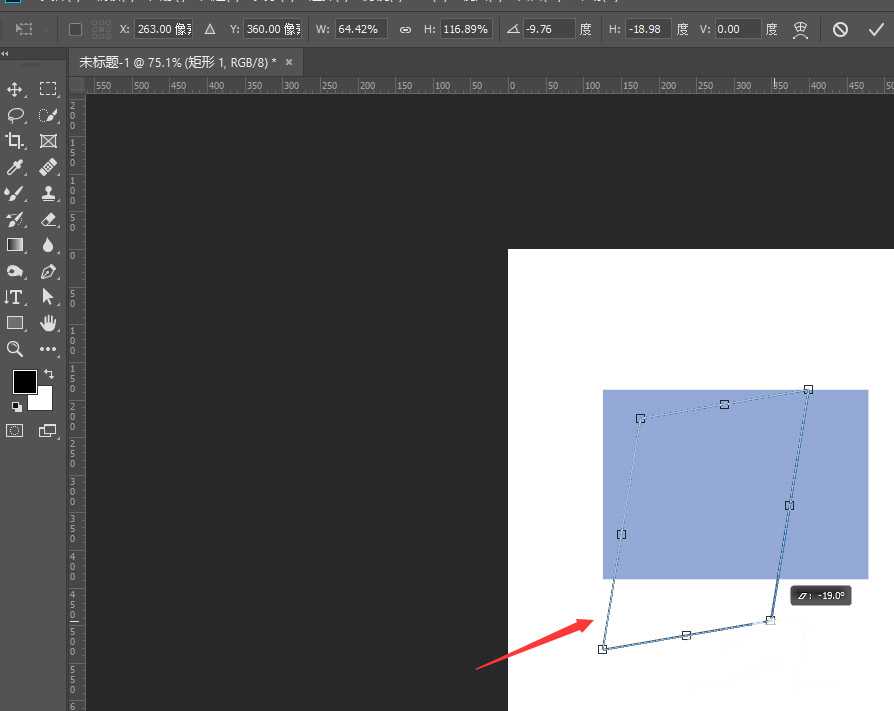Toggle the reference point checkbox
Image resolution: width=894 pixels, height=711 pixels.
(x=75, y=29)
